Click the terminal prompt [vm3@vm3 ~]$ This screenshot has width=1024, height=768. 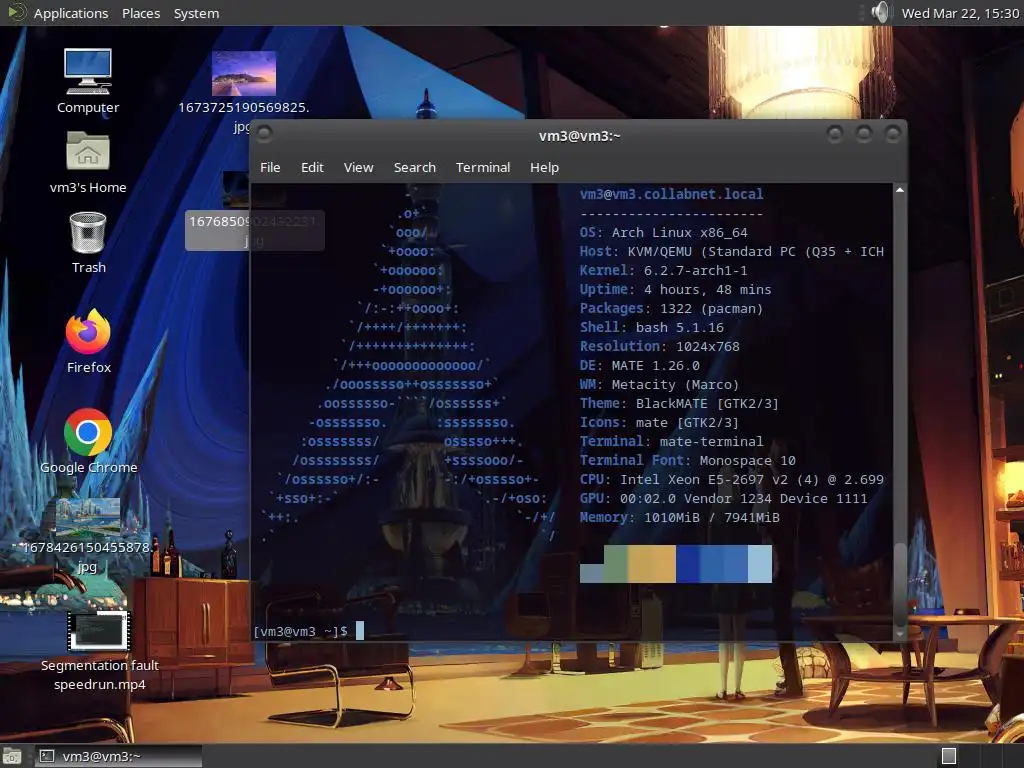(300, 632)
